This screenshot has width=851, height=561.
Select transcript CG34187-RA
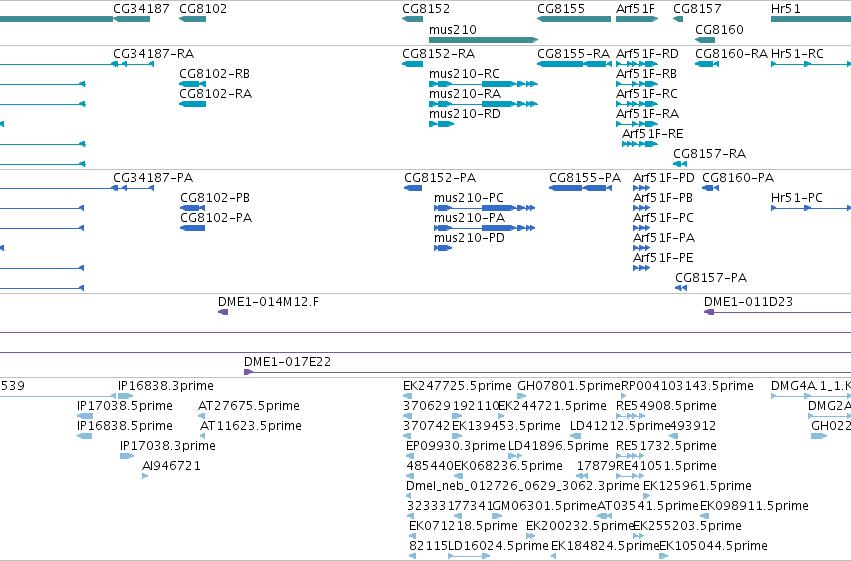coord(154,54)
